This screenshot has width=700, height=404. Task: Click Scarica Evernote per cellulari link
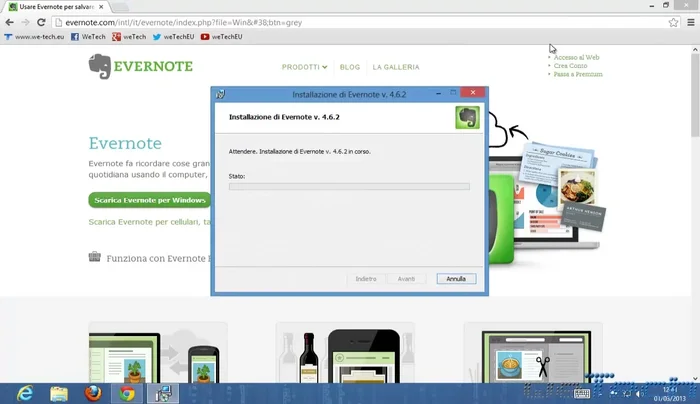[x=150, y=222]
